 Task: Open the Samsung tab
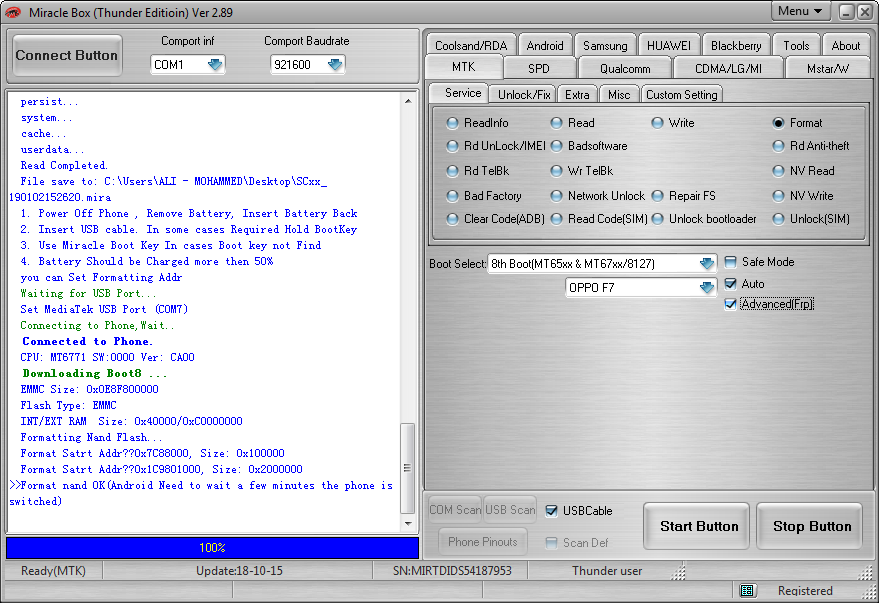pyautogui.click(x=605, y=45)
